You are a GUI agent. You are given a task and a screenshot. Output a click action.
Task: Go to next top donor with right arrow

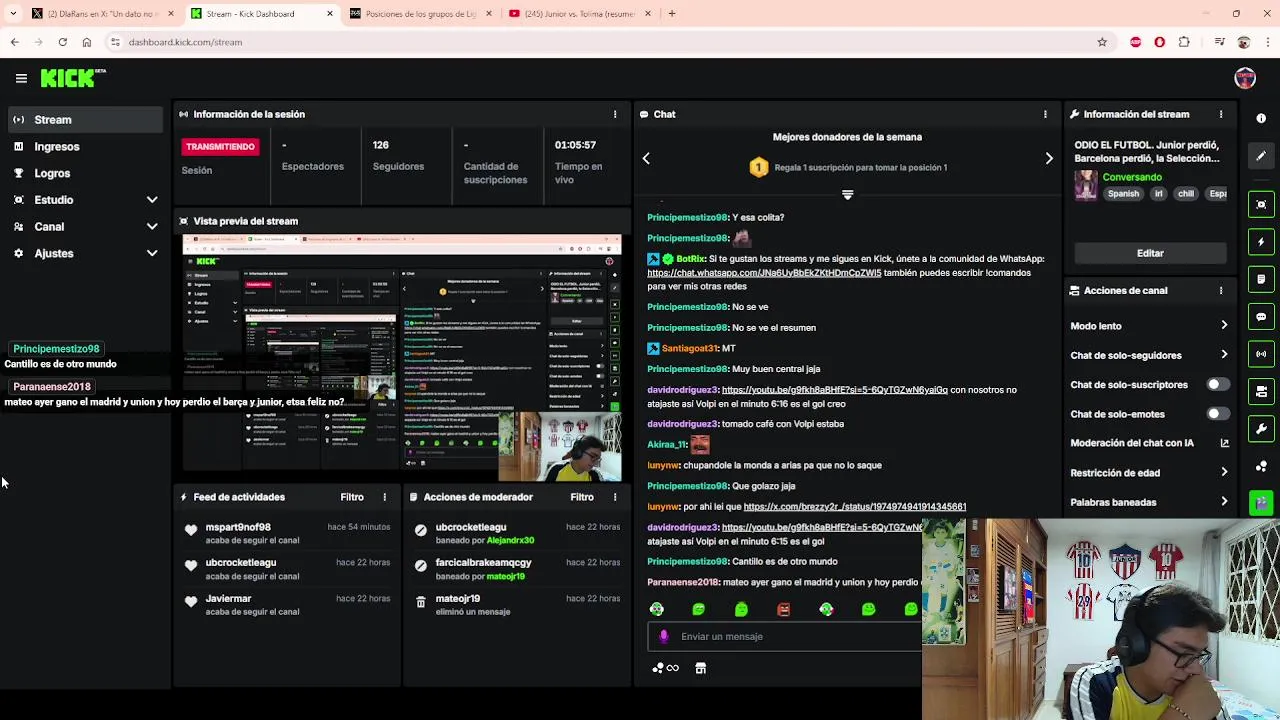pos(1049,158)
